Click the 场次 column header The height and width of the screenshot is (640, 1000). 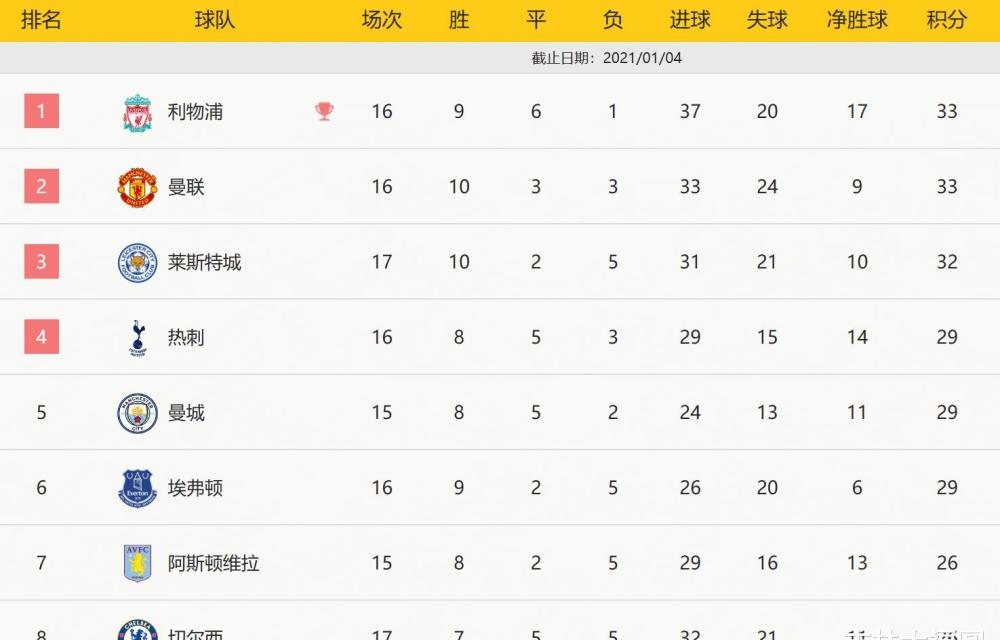point(381,20)
